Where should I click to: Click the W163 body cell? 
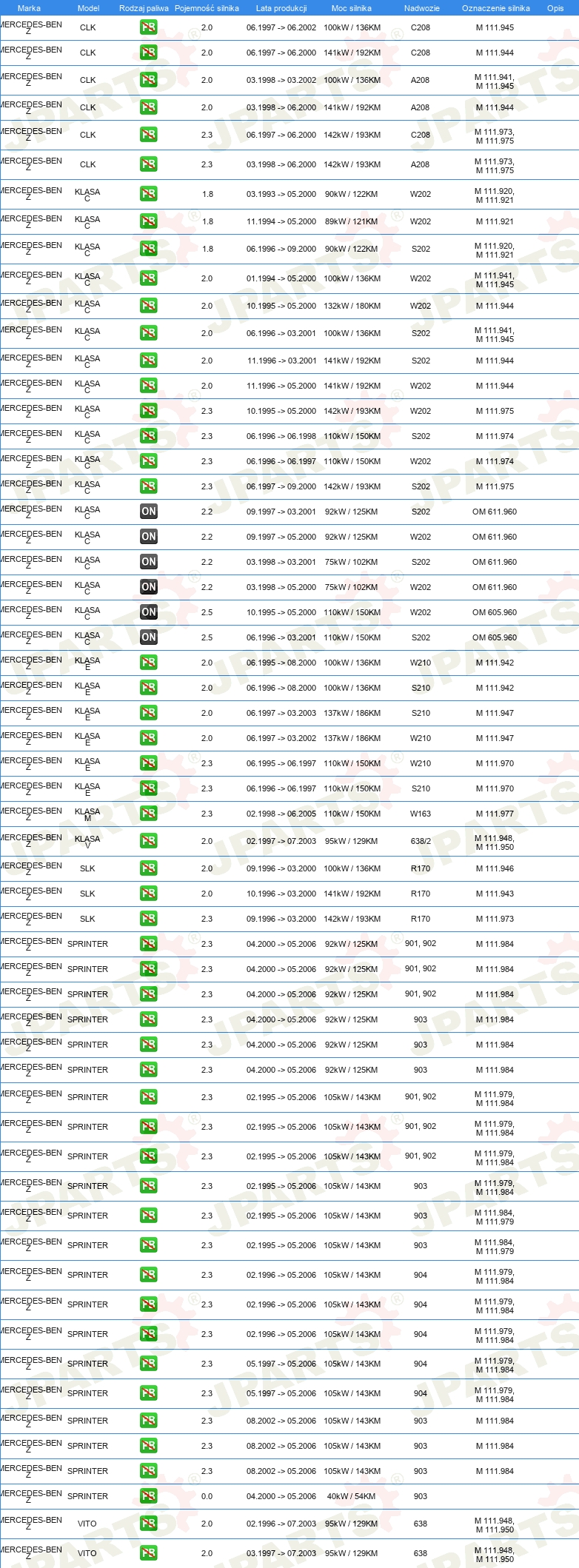click(421, 814)
